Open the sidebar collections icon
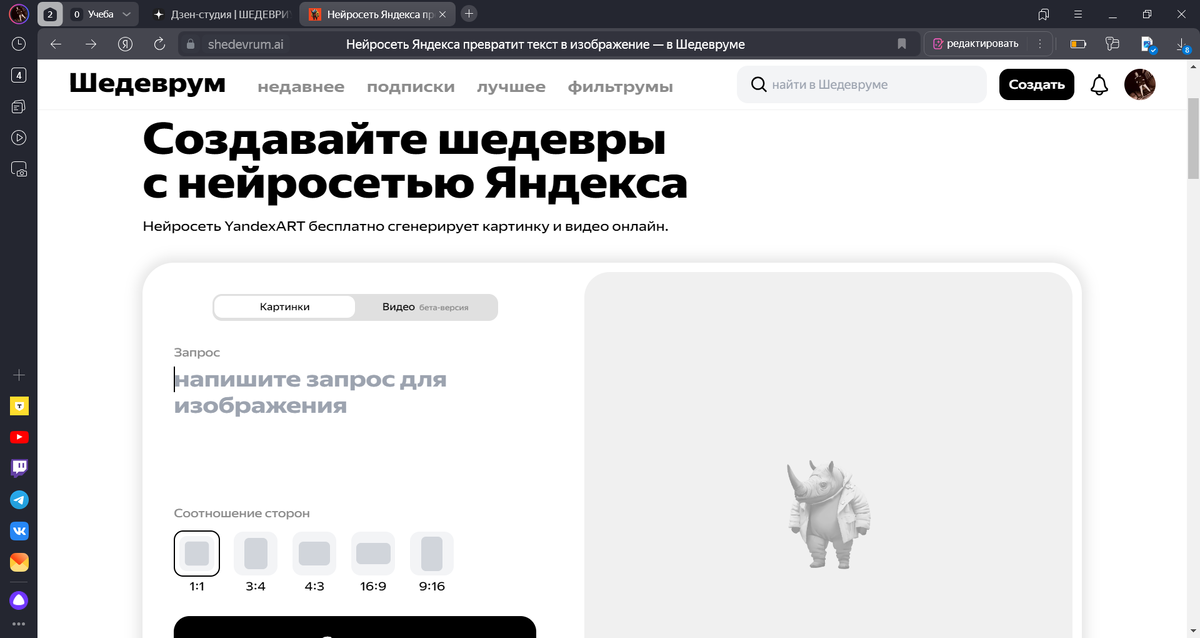 click(x=18, y=106)
